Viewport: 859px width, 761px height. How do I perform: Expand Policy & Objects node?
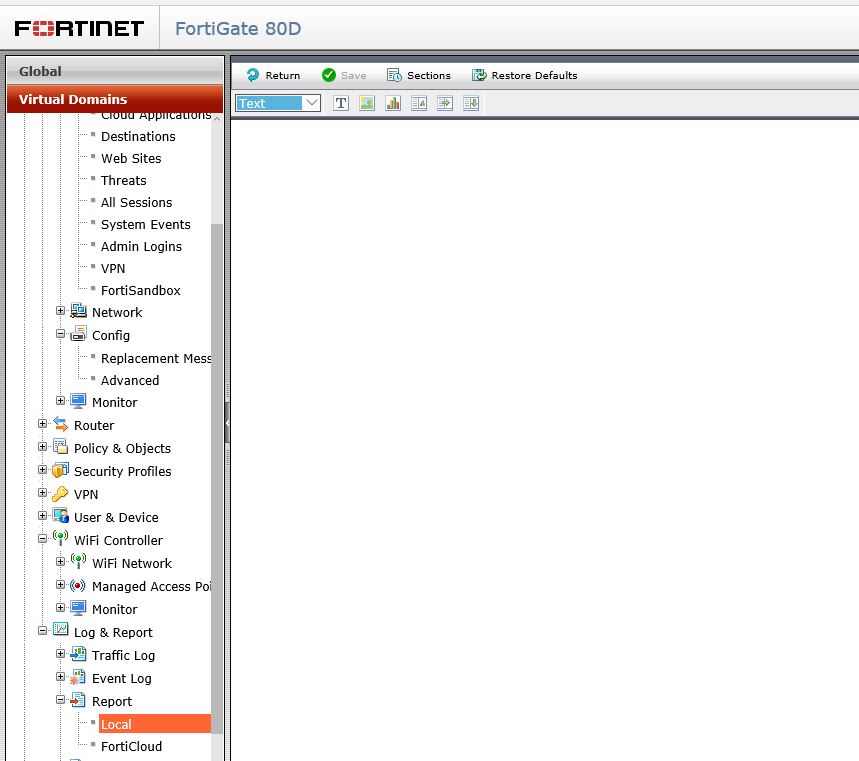coord(42,447)
